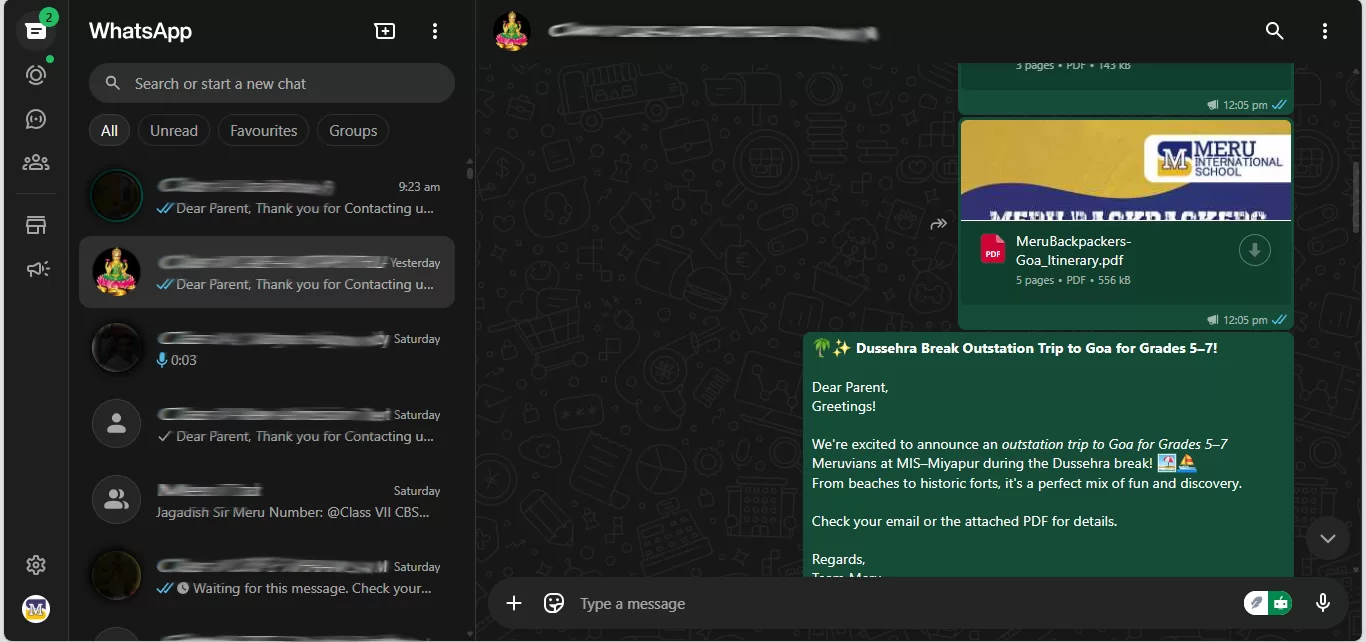The height and width of the screenshot is (642, 1366).
Task: Record a voice message with microphone
Action: point(1323,603)
